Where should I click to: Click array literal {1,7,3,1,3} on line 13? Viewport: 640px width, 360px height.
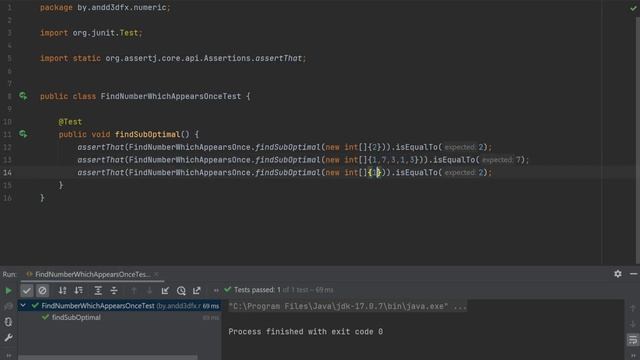tap(394, 160)
